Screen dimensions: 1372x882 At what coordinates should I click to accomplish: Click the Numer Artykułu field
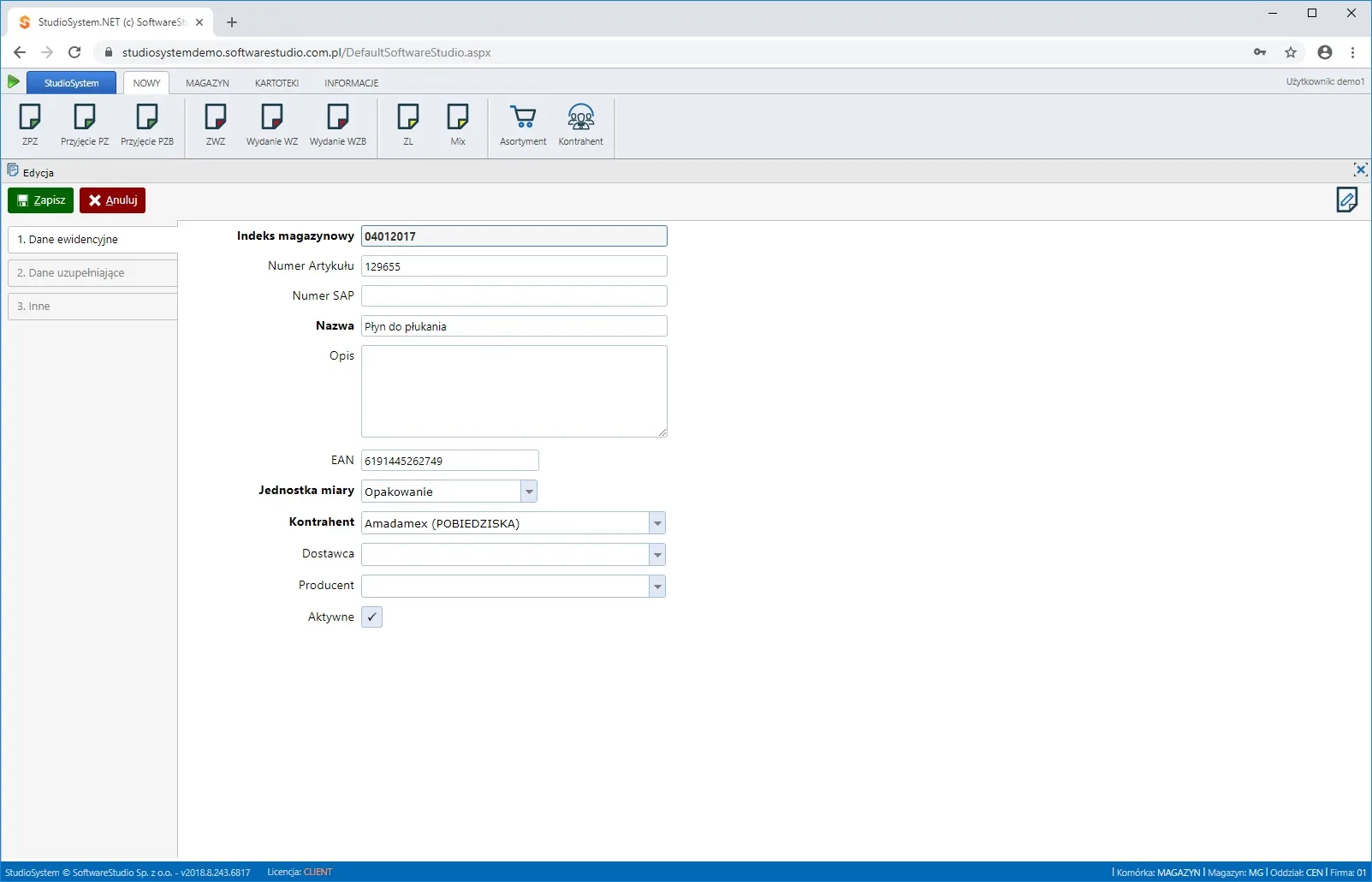pyautogui.click(x=514, y=266)
